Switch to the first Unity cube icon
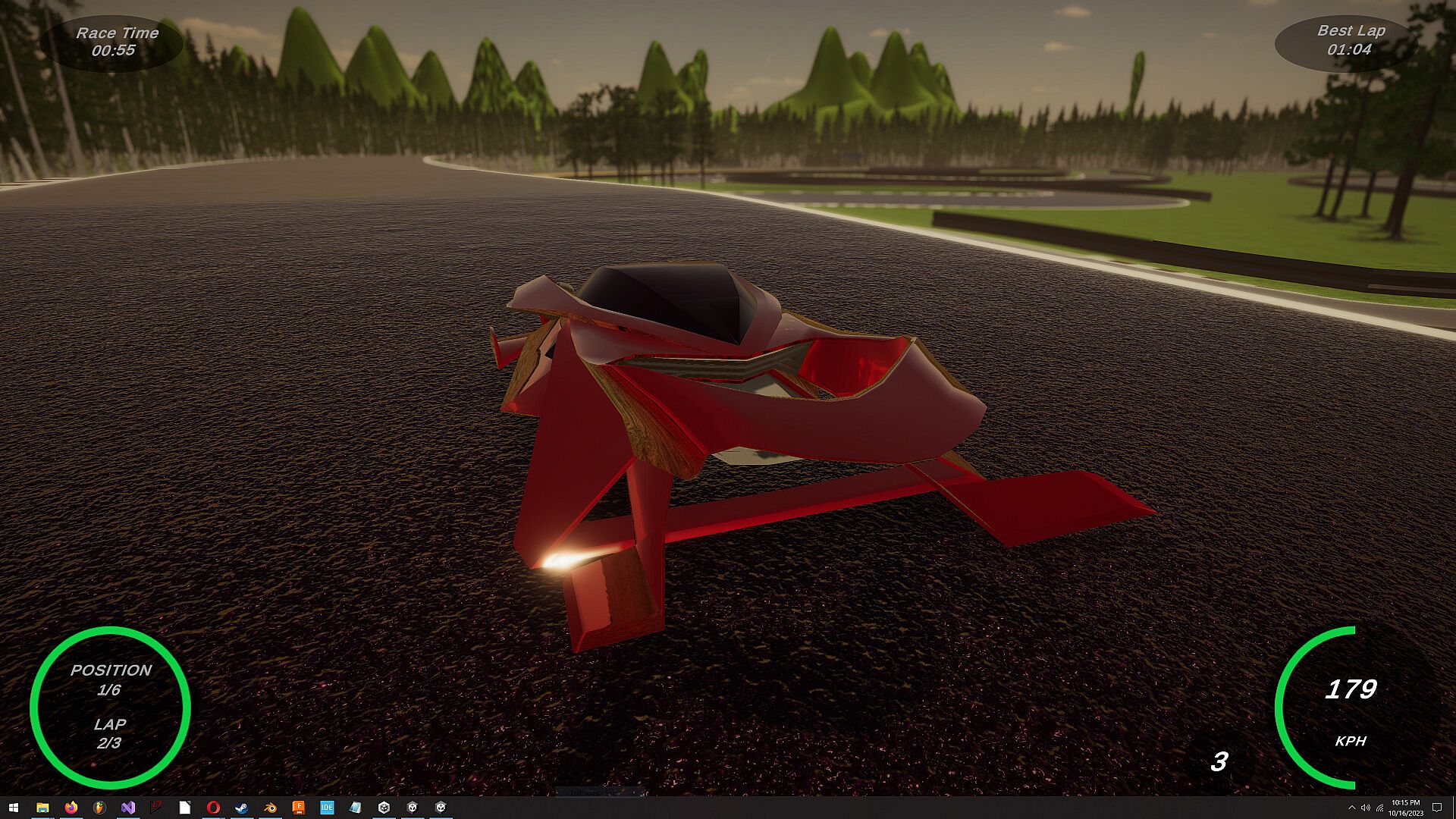Viewport: 1456px width, 819px height. (x=384, y=808)
